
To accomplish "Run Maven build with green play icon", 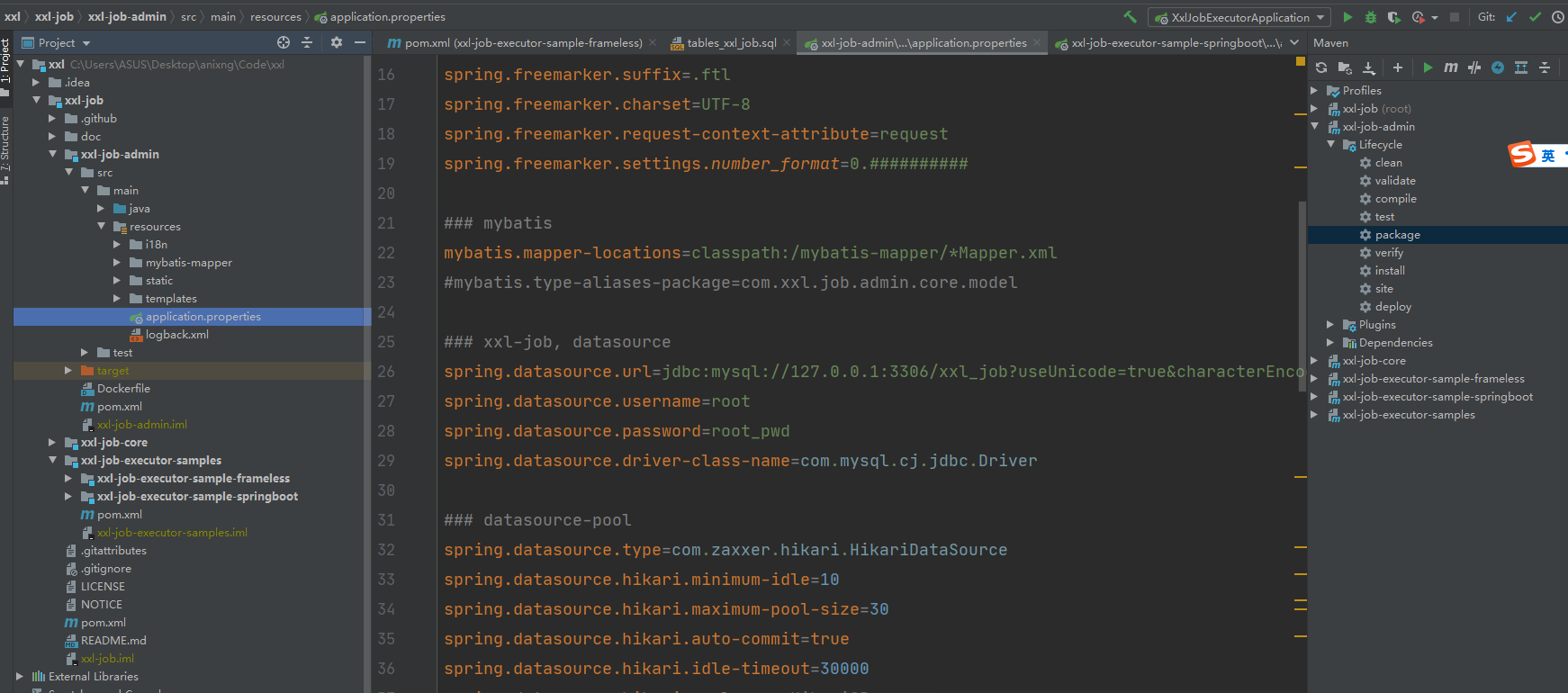I will point(1428,67).
